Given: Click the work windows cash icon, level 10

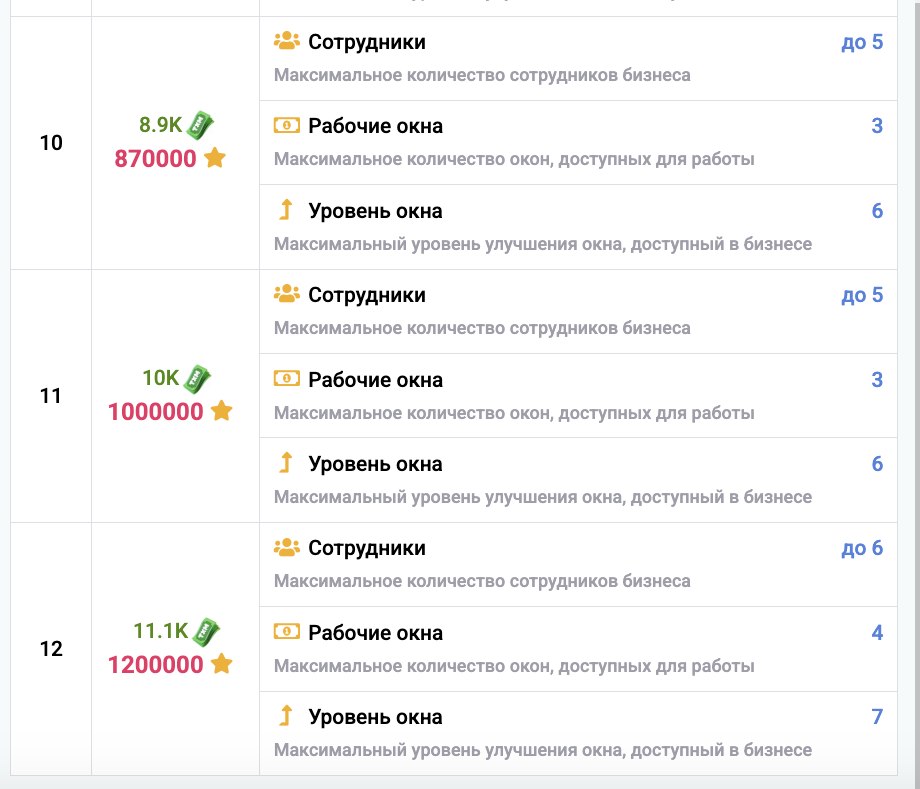Looking at the screenshot, I should click(x=287, y=126).
